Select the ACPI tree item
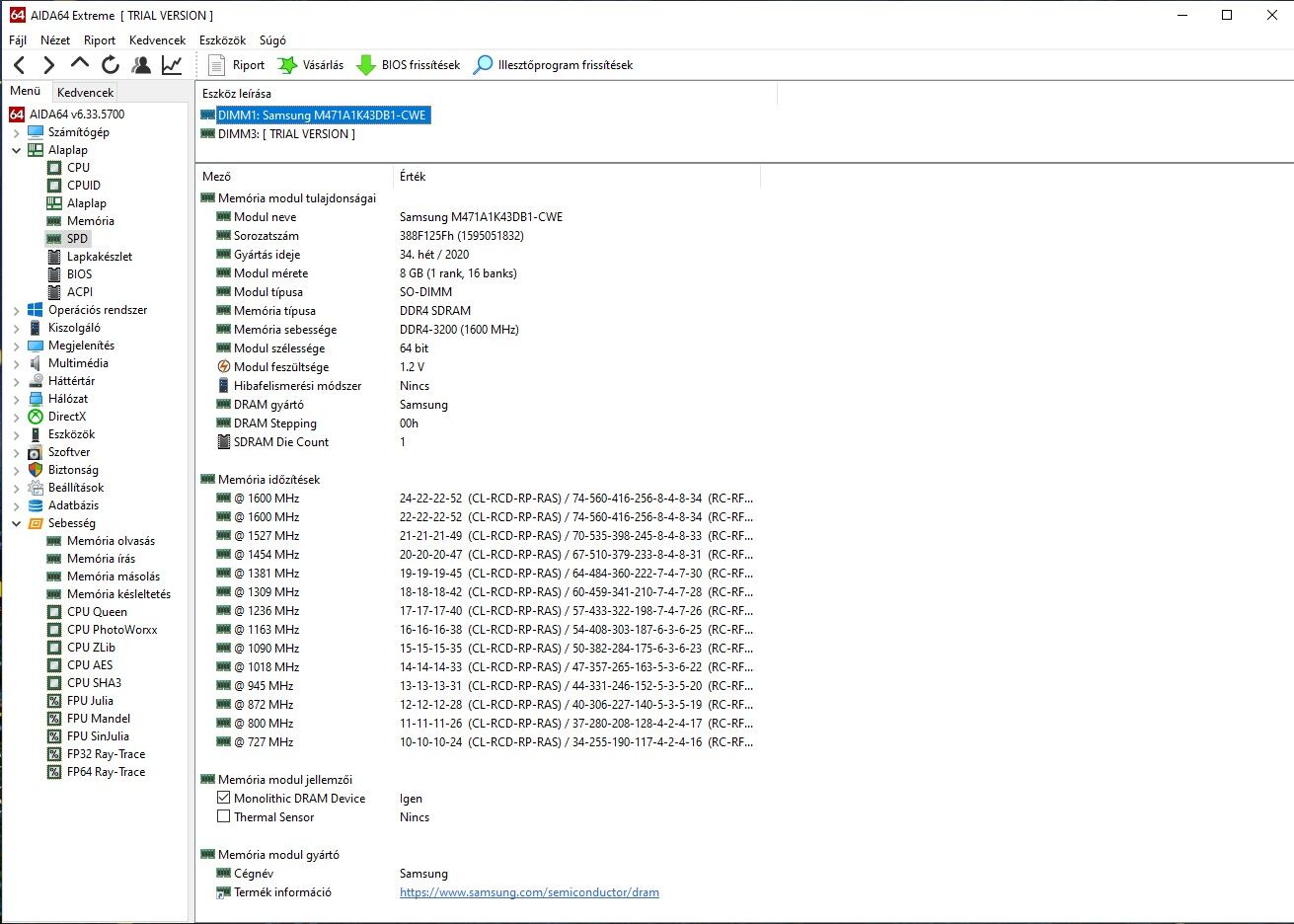1294x924 pixels. [x=80, y=292]
